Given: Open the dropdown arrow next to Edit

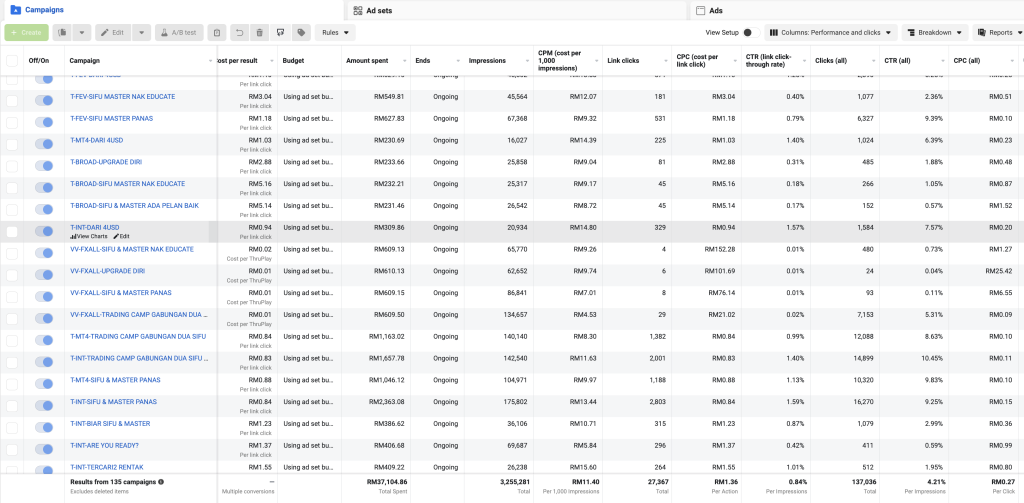Looking at the screenshot, I should click(x=142, y=33).
